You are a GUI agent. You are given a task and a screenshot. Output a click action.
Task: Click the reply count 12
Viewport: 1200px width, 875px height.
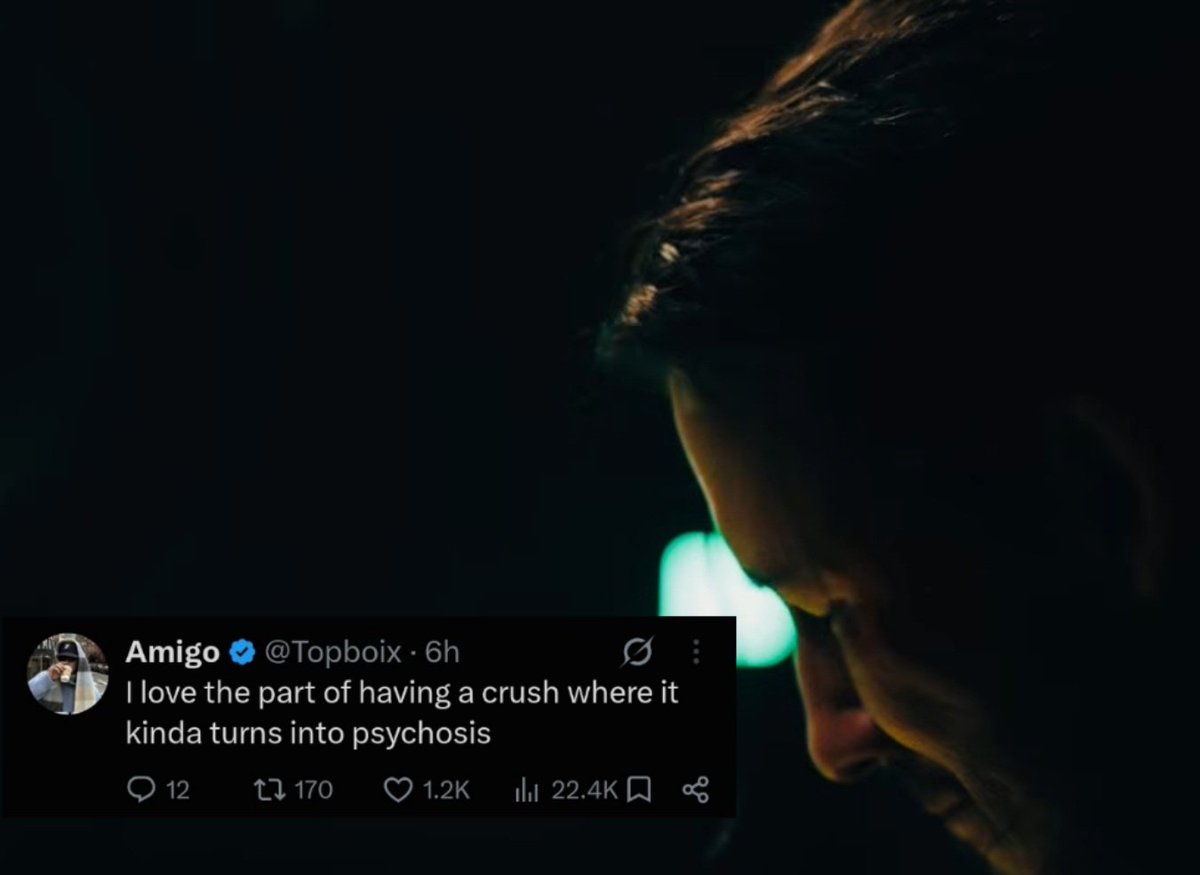(177, 790)
